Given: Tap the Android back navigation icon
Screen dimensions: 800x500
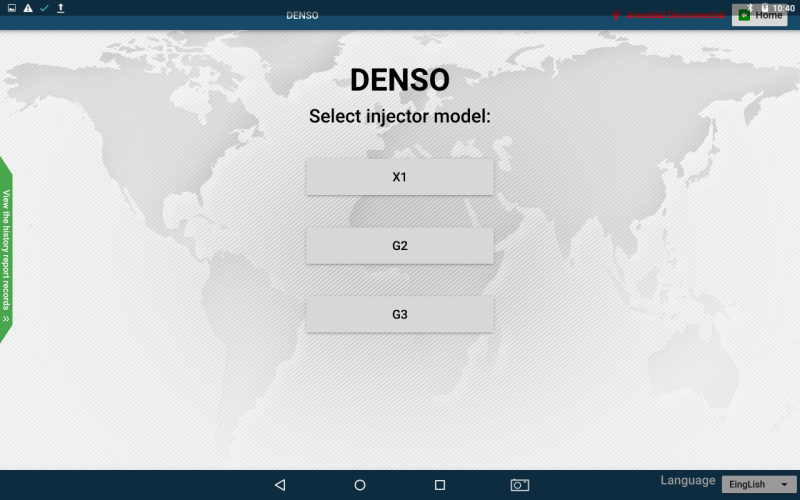Looking at the screenshot, I should [280, 485].
